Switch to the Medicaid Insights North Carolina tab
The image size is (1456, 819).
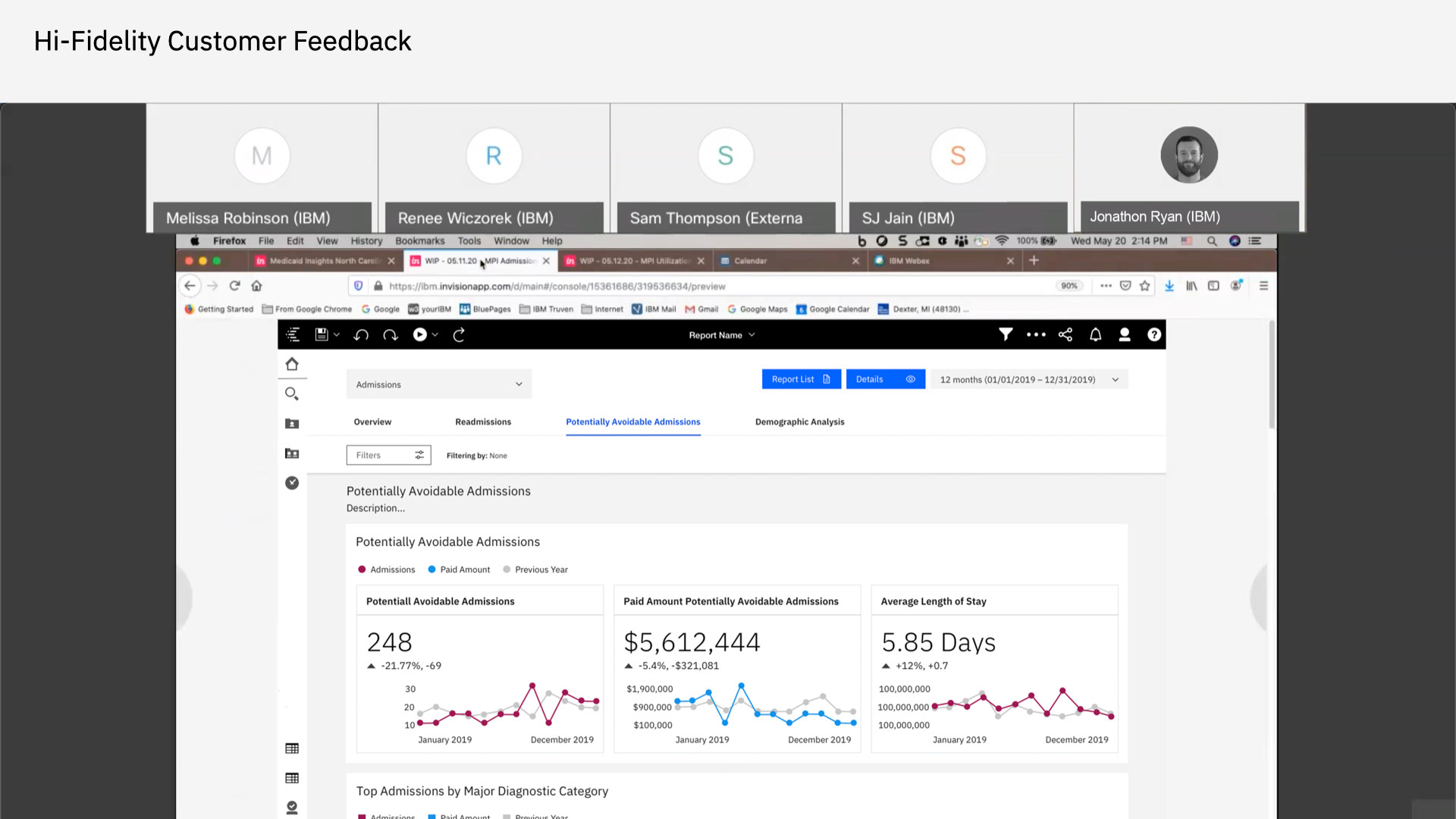[325, 261]
